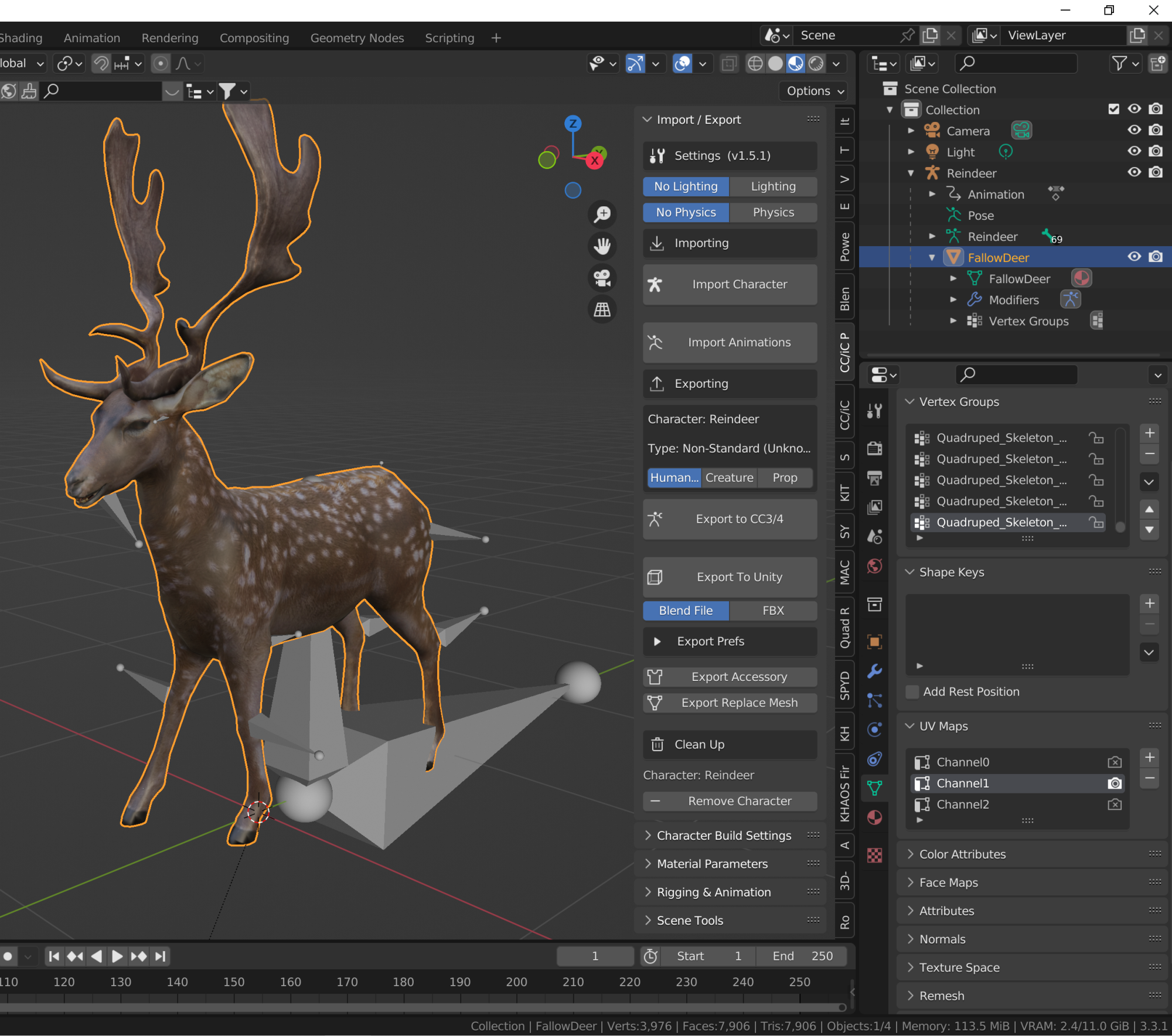Expand the Scene Tools panel
Viewport: 1172px width, 1036px height.
pyautogui.click(x=689, y=921)
